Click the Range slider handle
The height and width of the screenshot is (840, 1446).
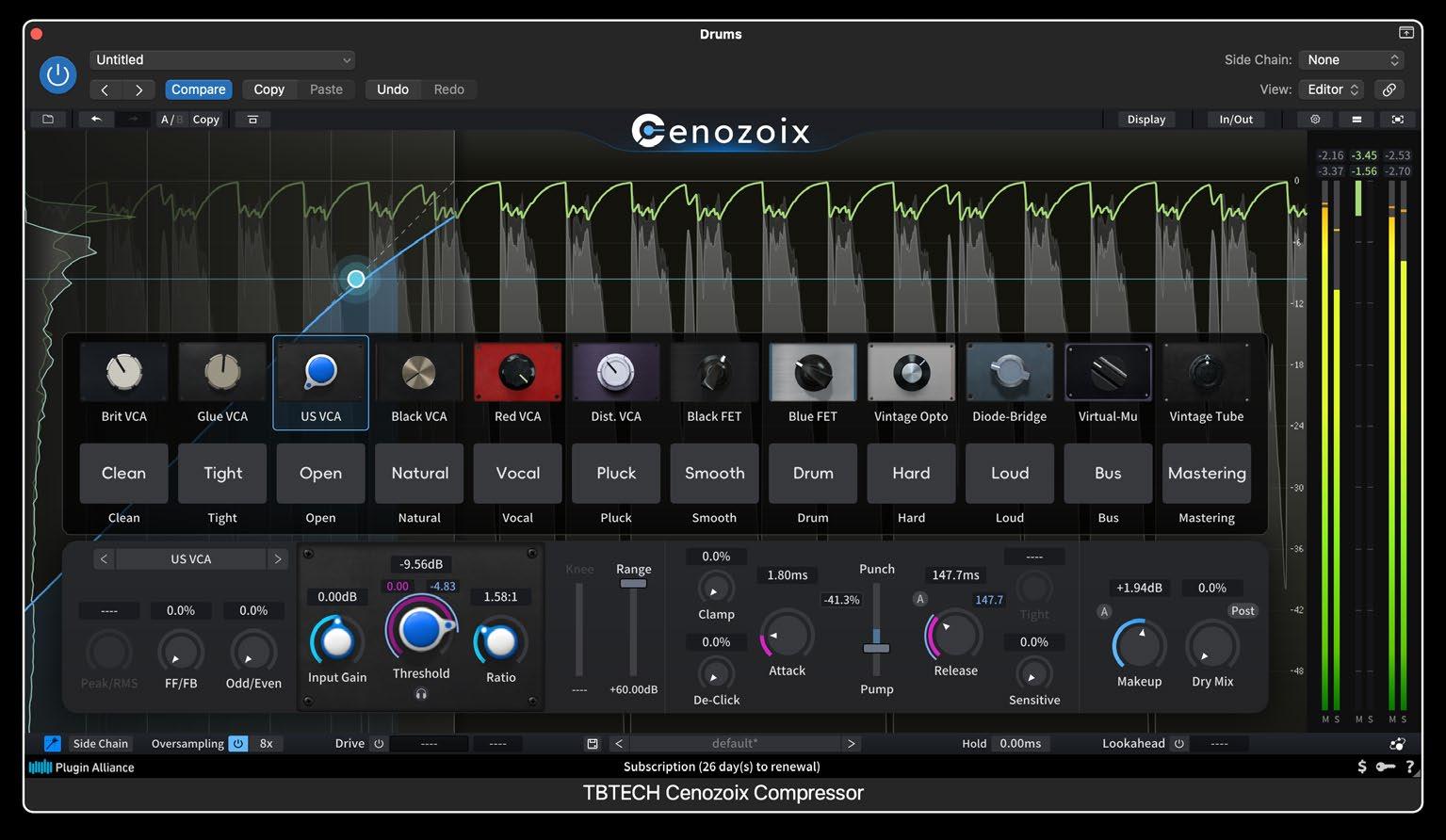[633, 584]
